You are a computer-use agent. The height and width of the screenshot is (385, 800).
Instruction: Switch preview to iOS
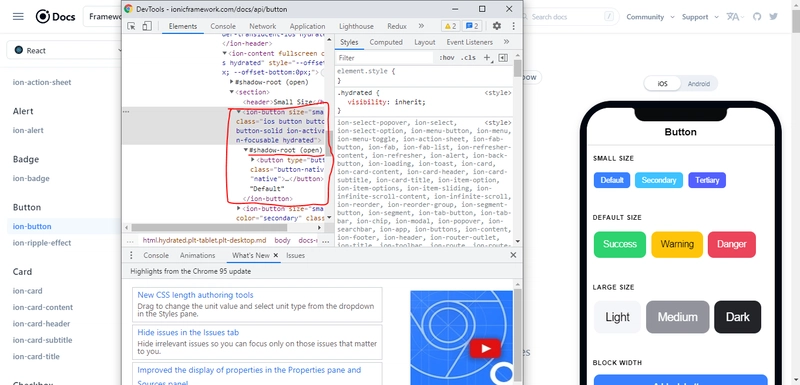(662, 84)
